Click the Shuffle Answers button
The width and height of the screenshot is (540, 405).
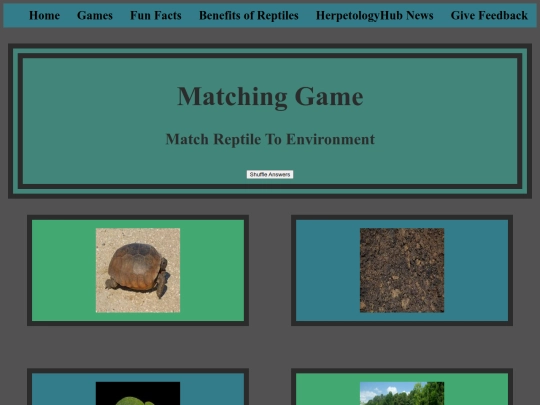[x=270, y=174]
